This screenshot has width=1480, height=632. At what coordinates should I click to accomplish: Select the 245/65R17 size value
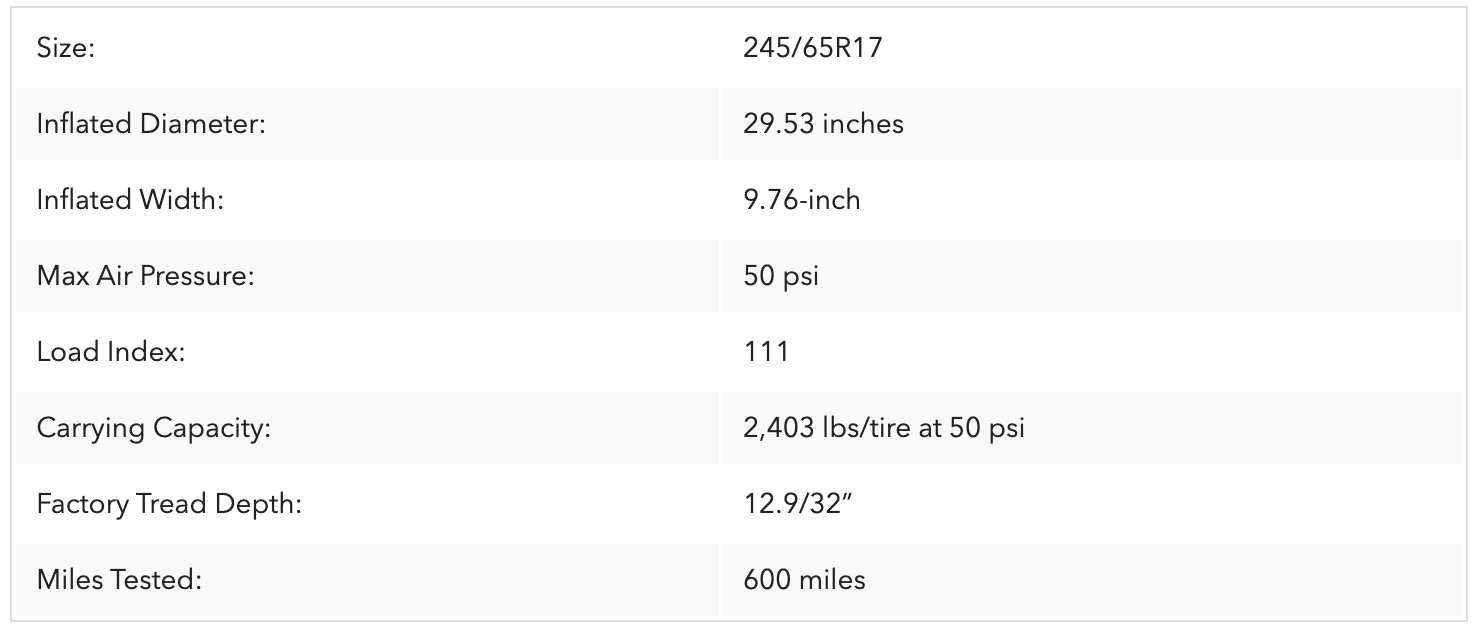point(813,48)
